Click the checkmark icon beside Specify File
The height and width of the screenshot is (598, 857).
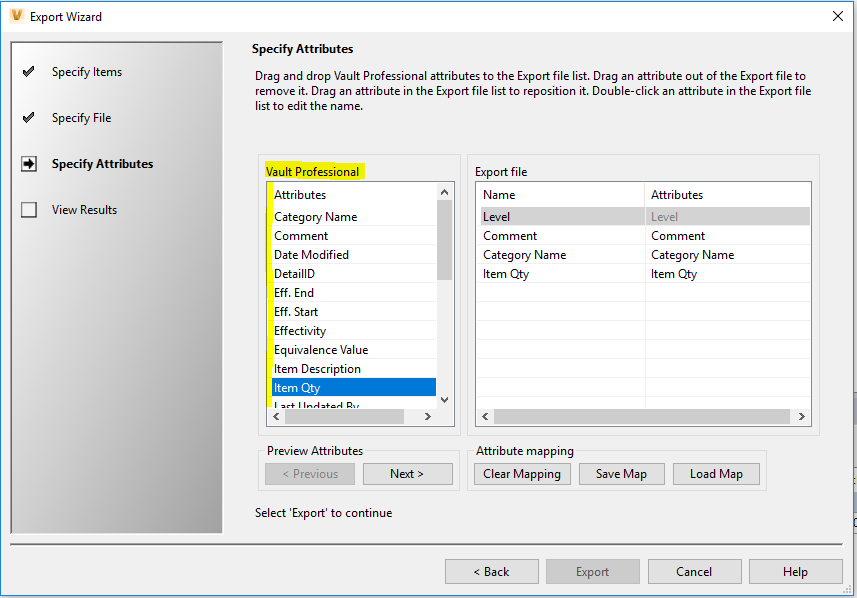pos(30,117)
